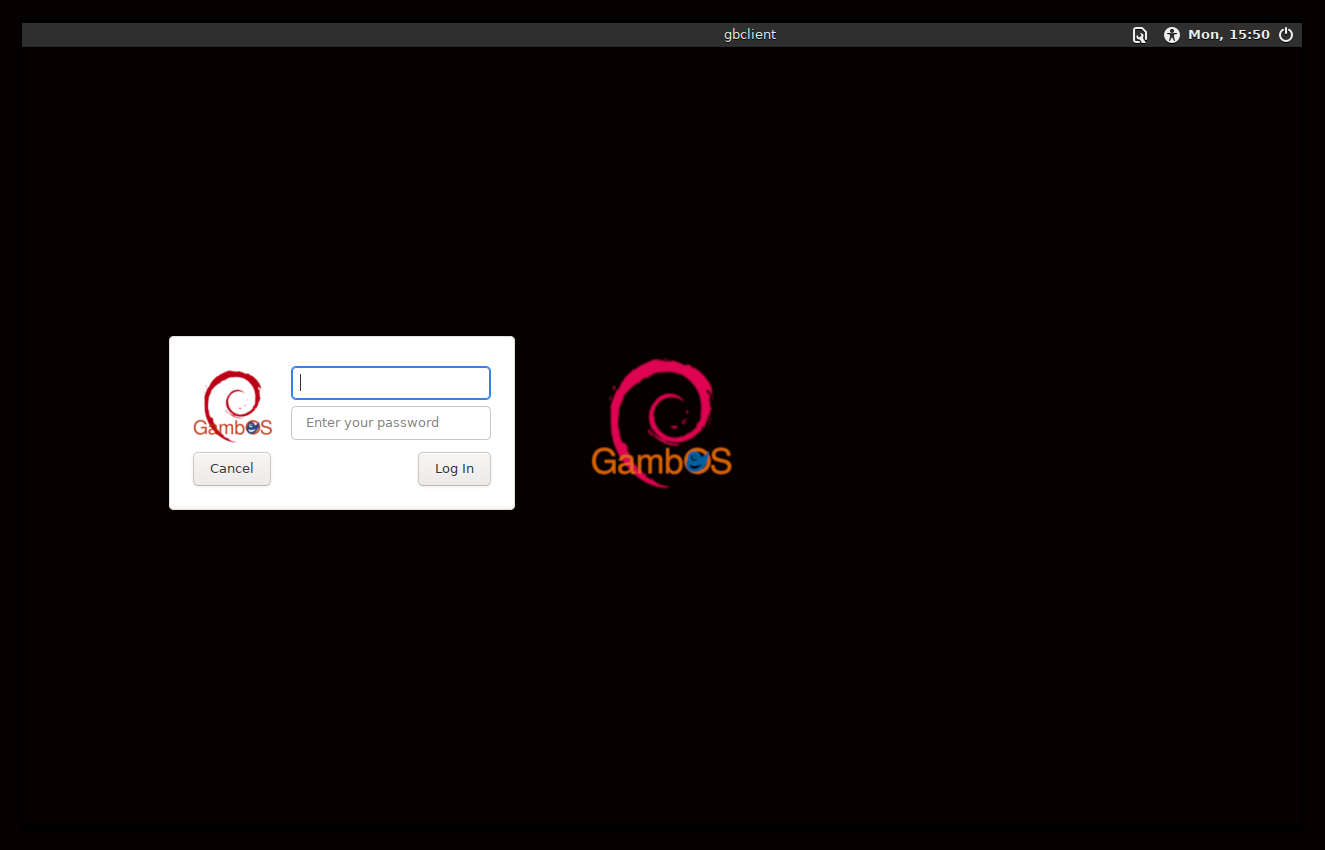Focus the username input field
The width and height of the screenshot is (1325, 850).
point(390,383)
